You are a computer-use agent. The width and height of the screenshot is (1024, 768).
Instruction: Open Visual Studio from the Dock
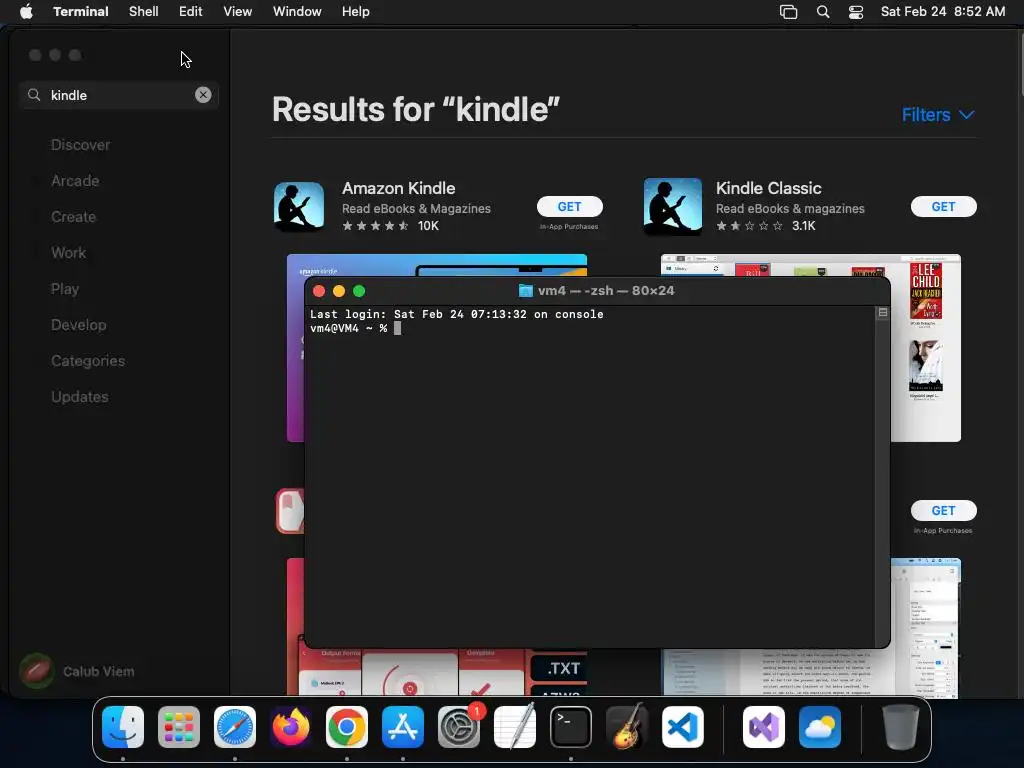coord(764,727)
